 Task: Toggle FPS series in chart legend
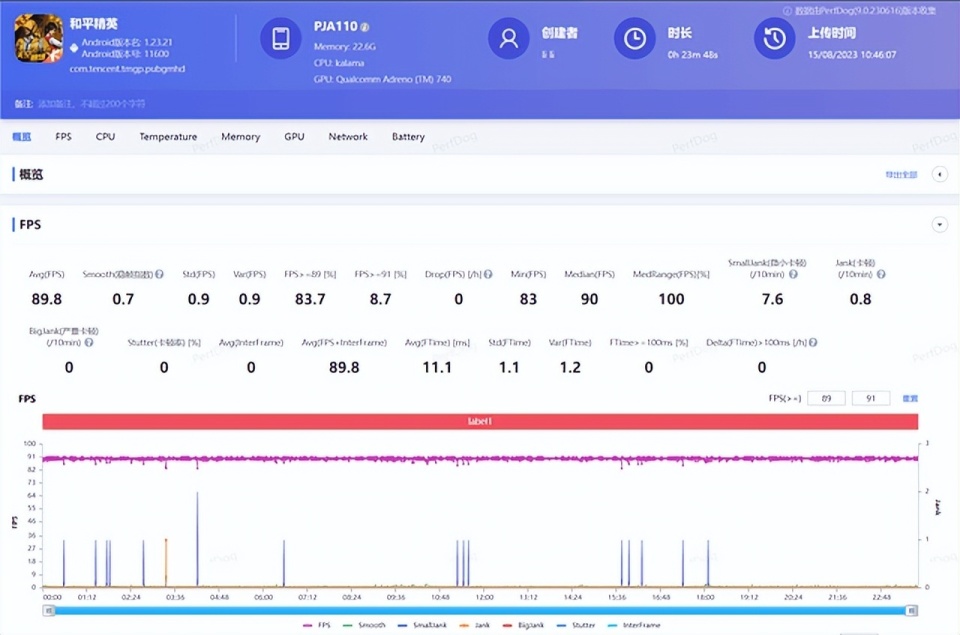pyautogui.click(x=319, y=625)
